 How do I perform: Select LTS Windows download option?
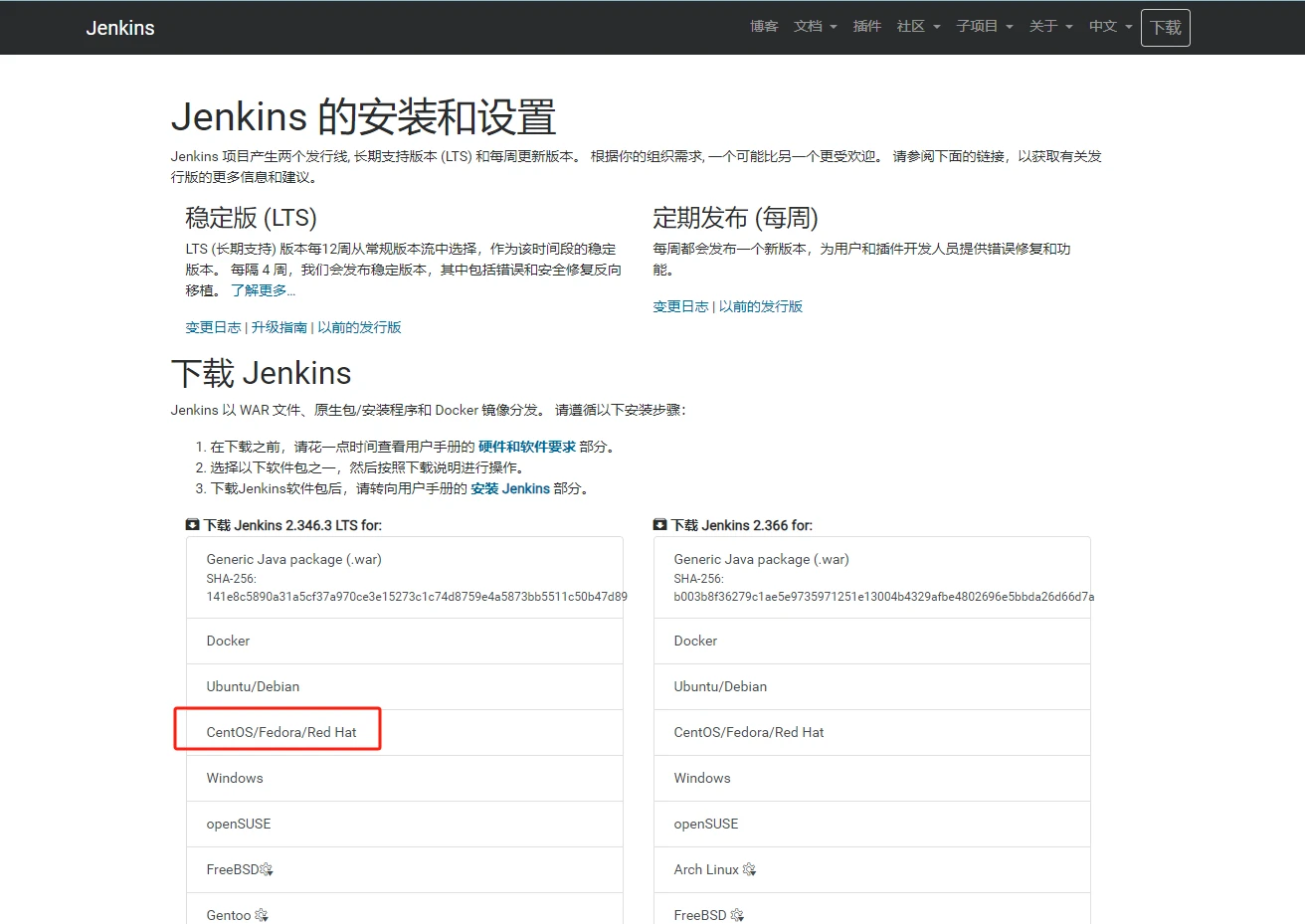[x=404, y=779]
